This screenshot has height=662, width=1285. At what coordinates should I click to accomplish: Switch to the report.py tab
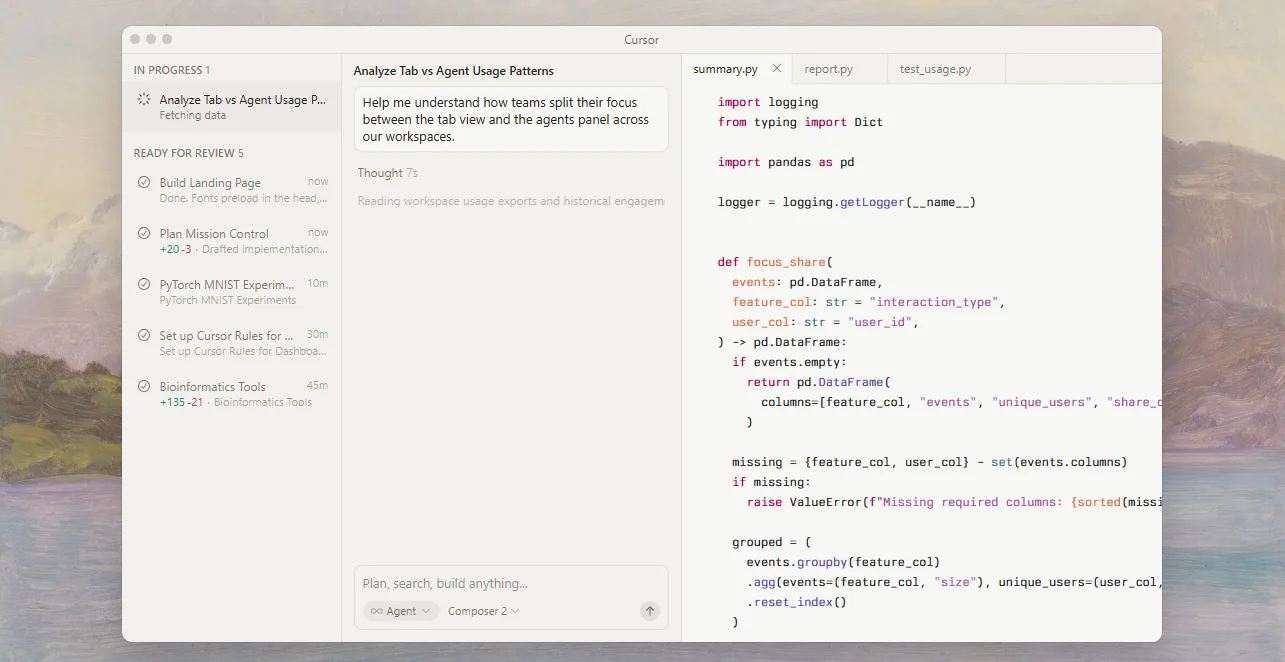(828, 70)
